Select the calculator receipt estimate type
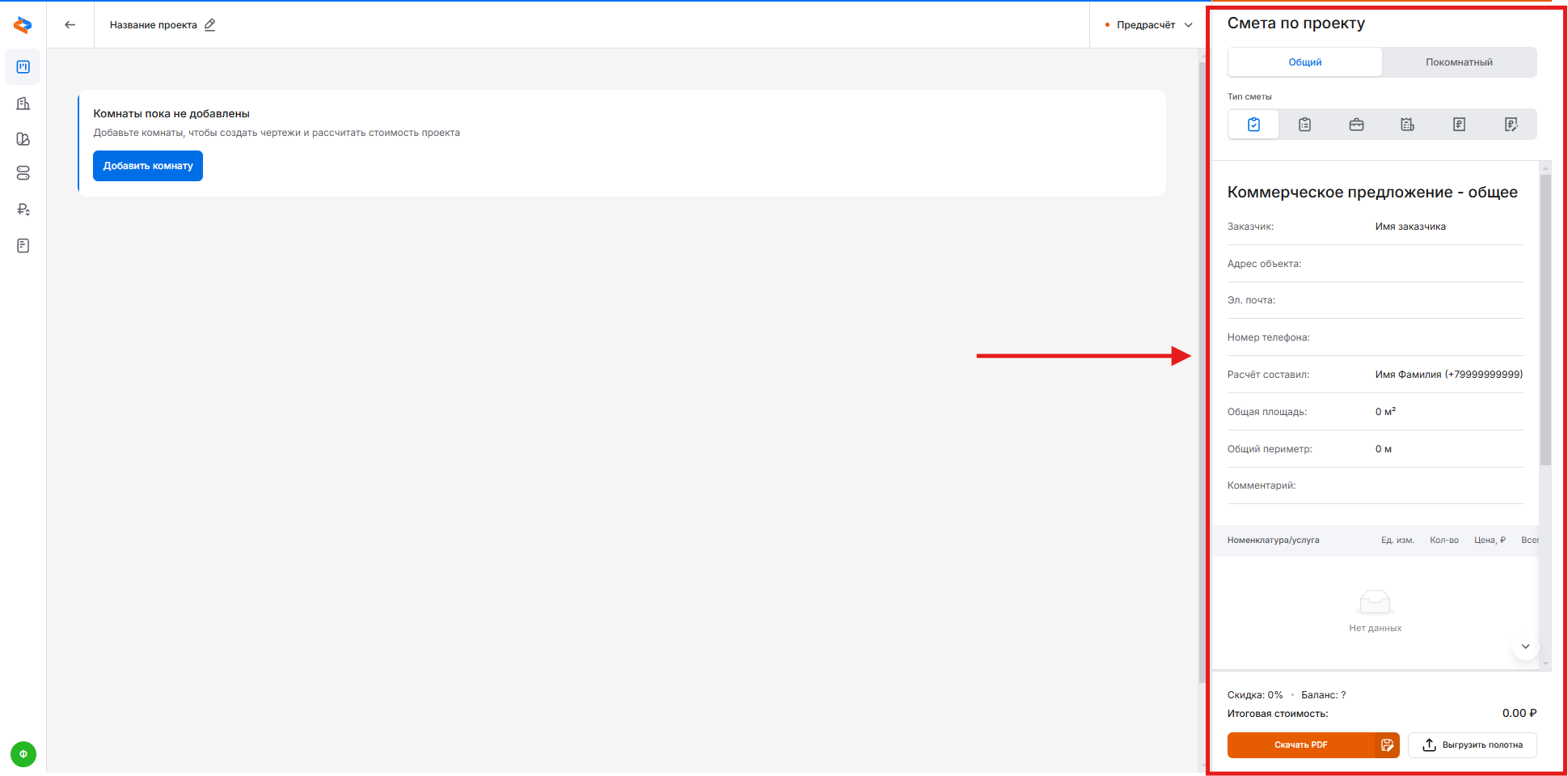The width and height of the screenshot is (1568, 776). [x=1407, y=125]
